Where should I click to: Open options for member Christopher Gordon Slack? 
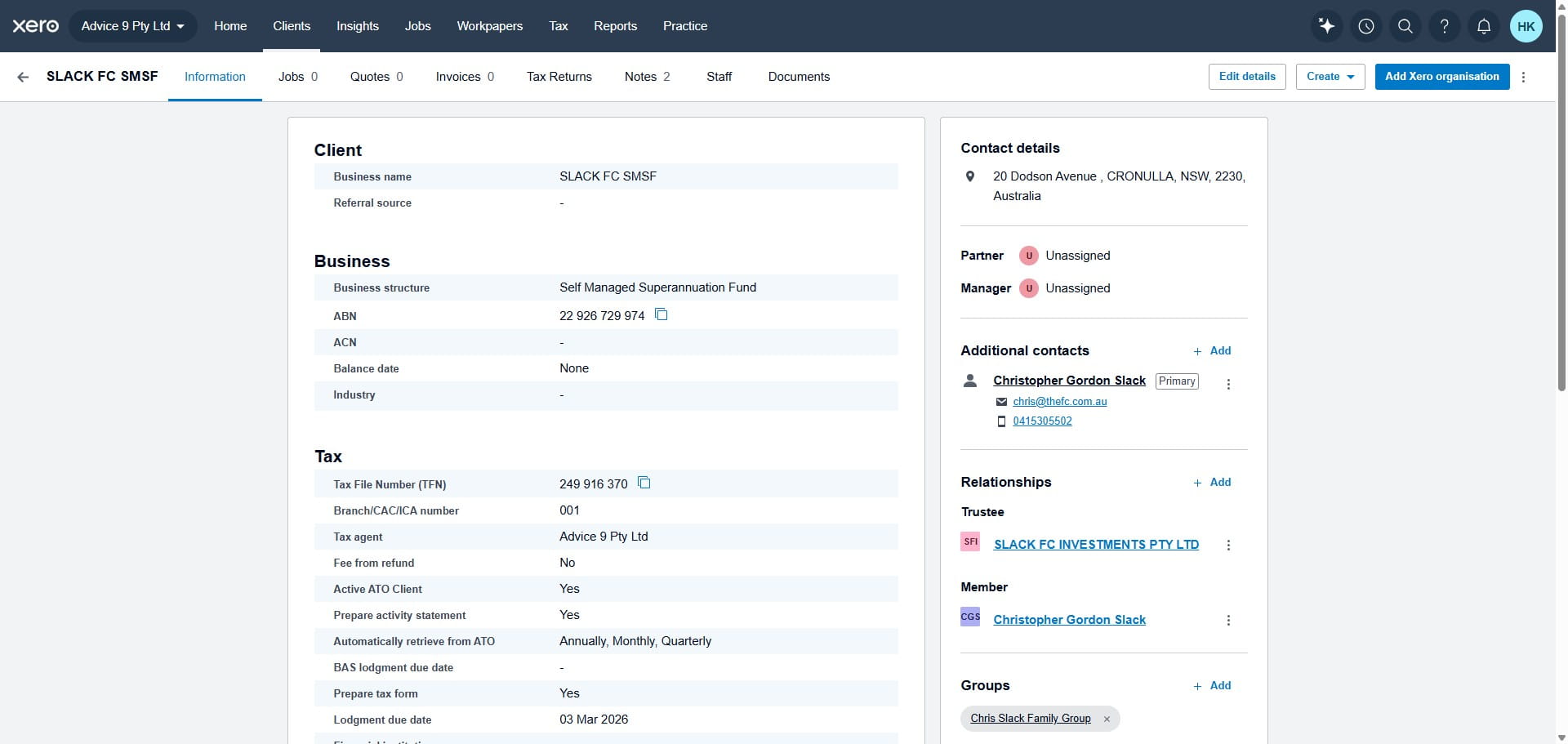click(1228, 620)
